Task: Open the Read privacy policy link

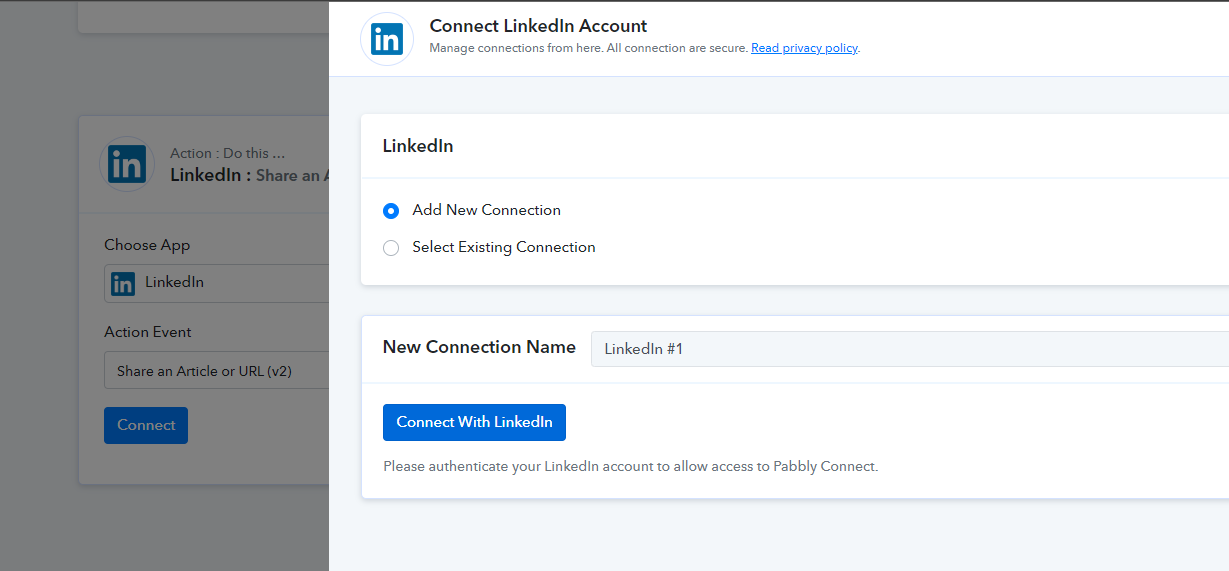Action: tap(804, 48)
